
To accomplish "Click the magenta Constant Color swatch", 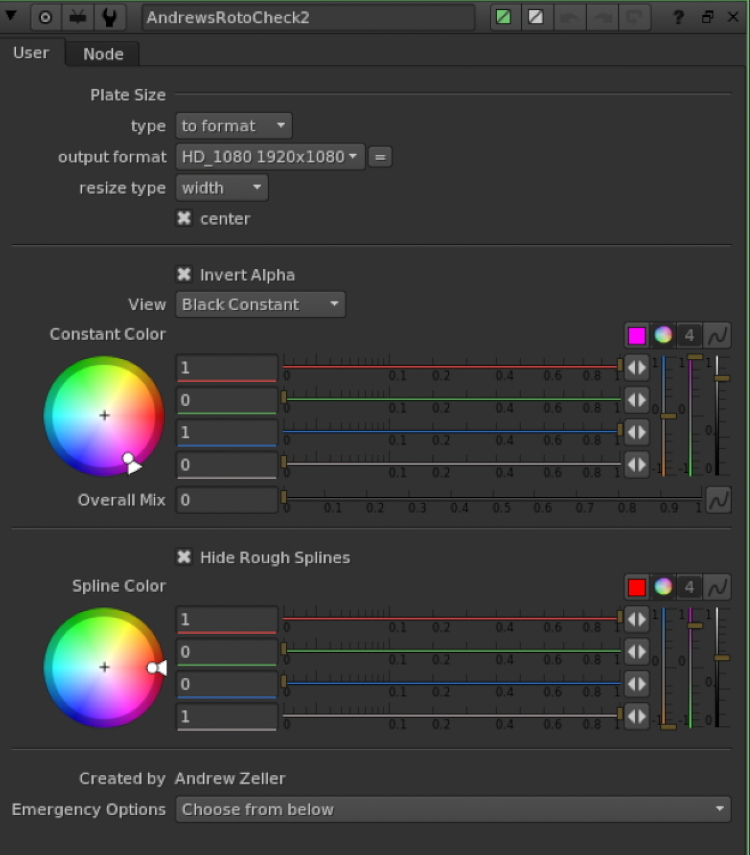I will [x=636, y=335].
